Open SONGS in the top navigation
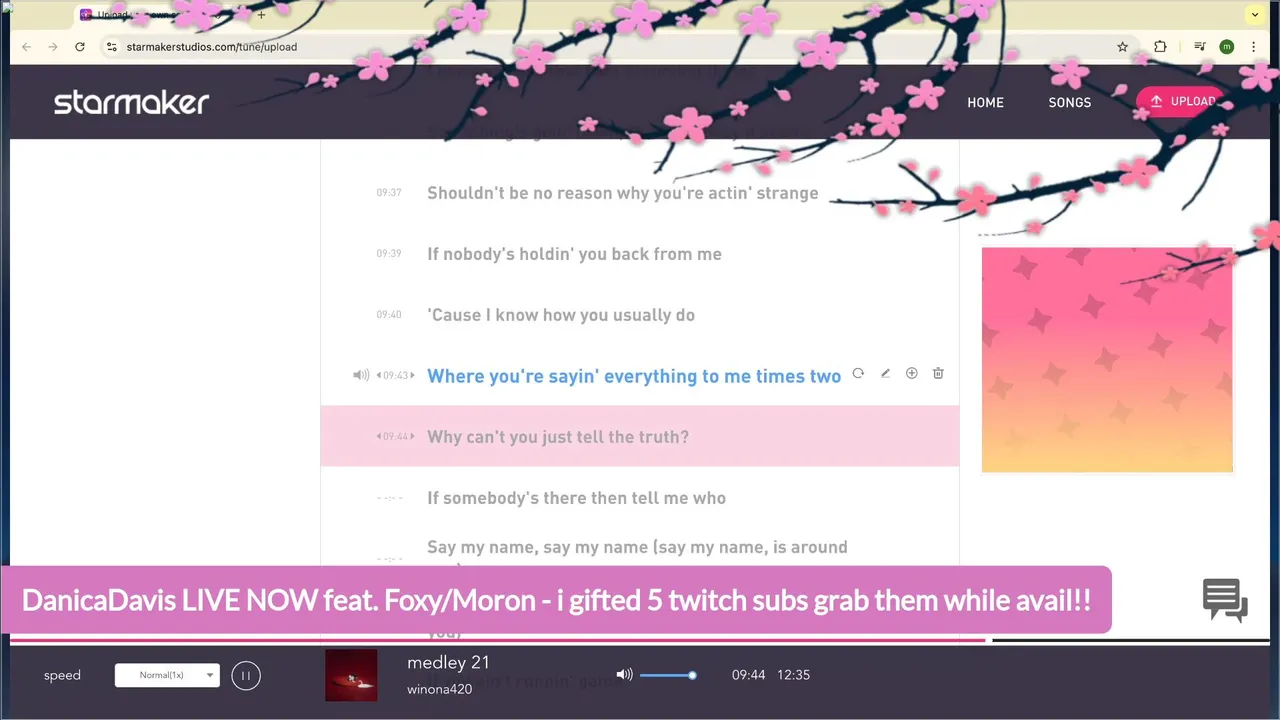 [x=1069, y=102]
